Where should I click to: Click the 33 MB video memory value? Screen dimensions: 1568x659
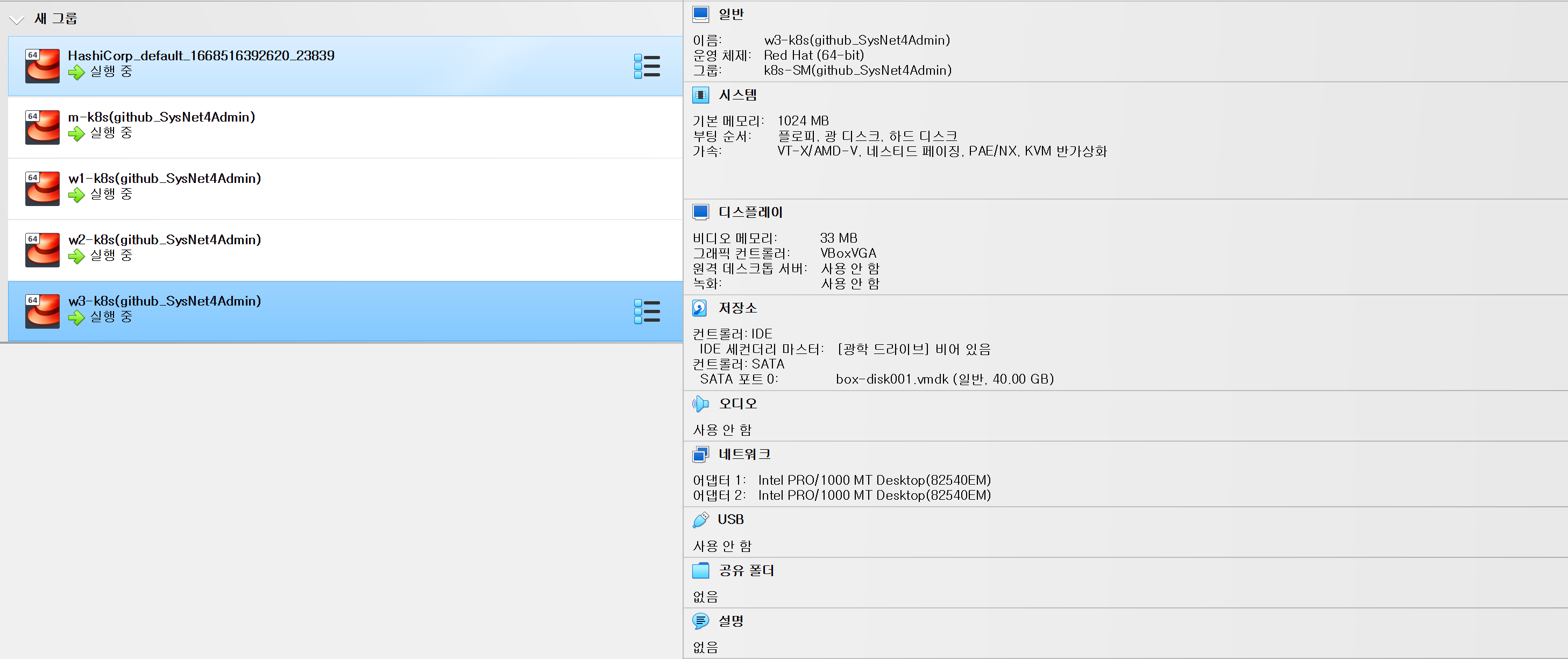(x=838, y=238)
